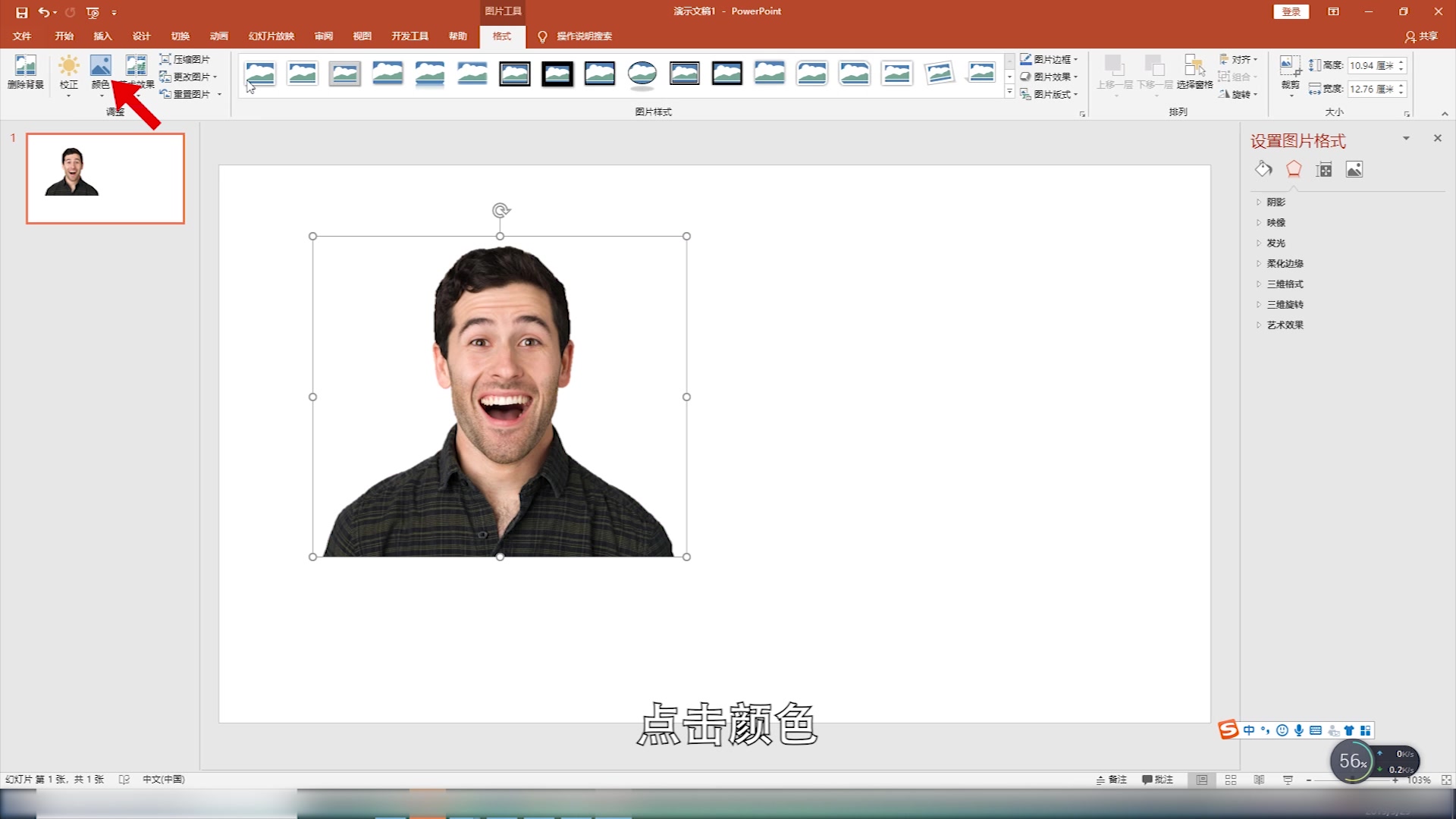Select the slide thumbnail in panel
The image size is (1456, 819).
click(x=104, y=177)
